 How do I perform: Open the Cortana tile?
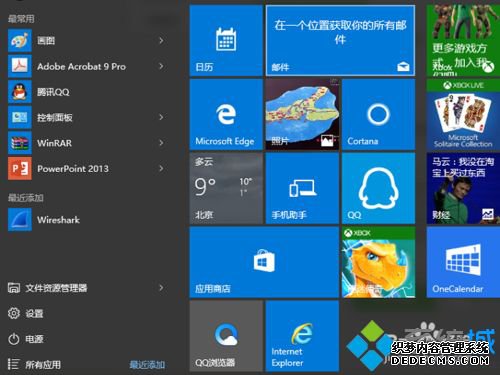pos(378,114)
